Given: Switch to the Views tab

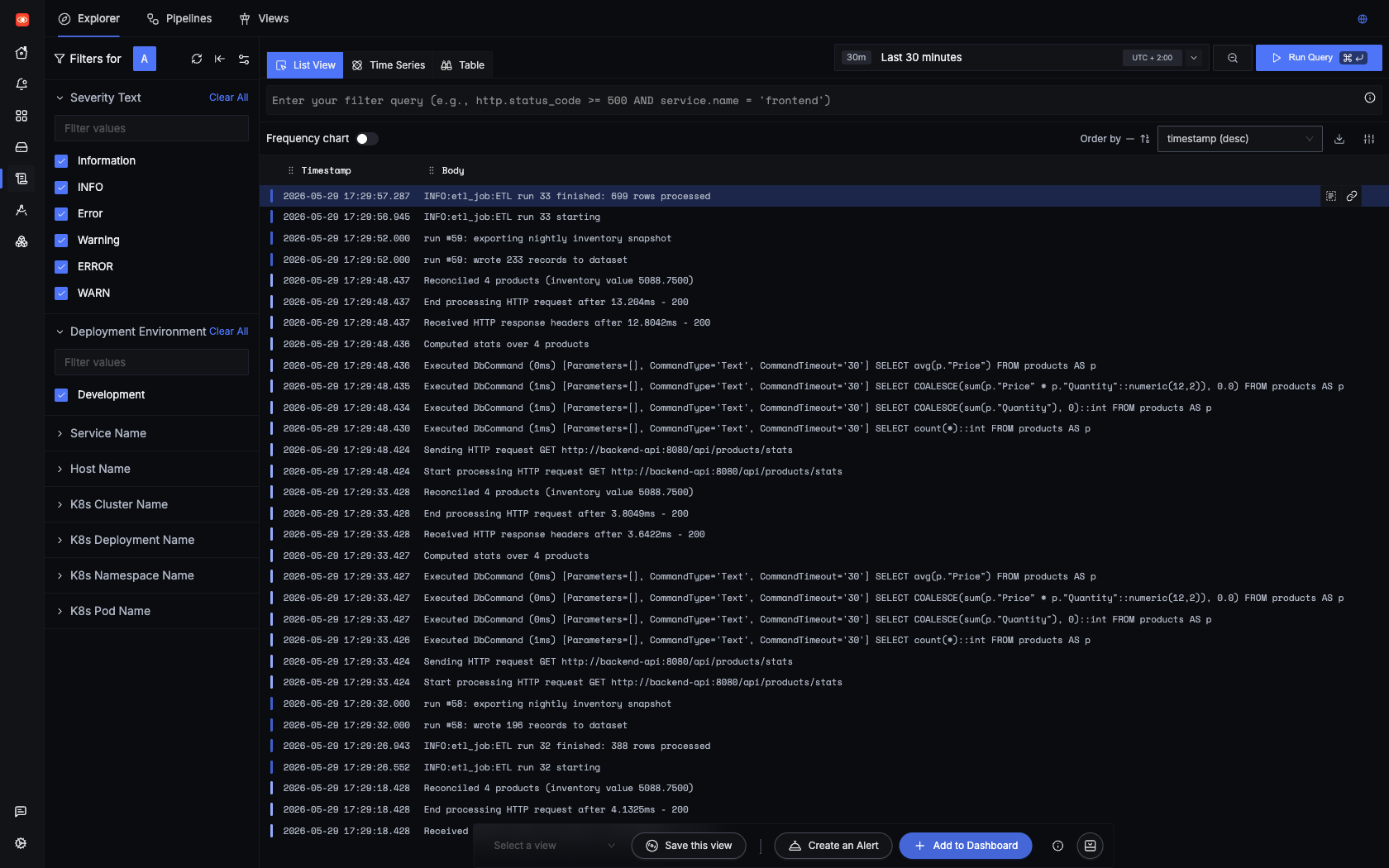Looking at the screenshot, I should 264,19.
